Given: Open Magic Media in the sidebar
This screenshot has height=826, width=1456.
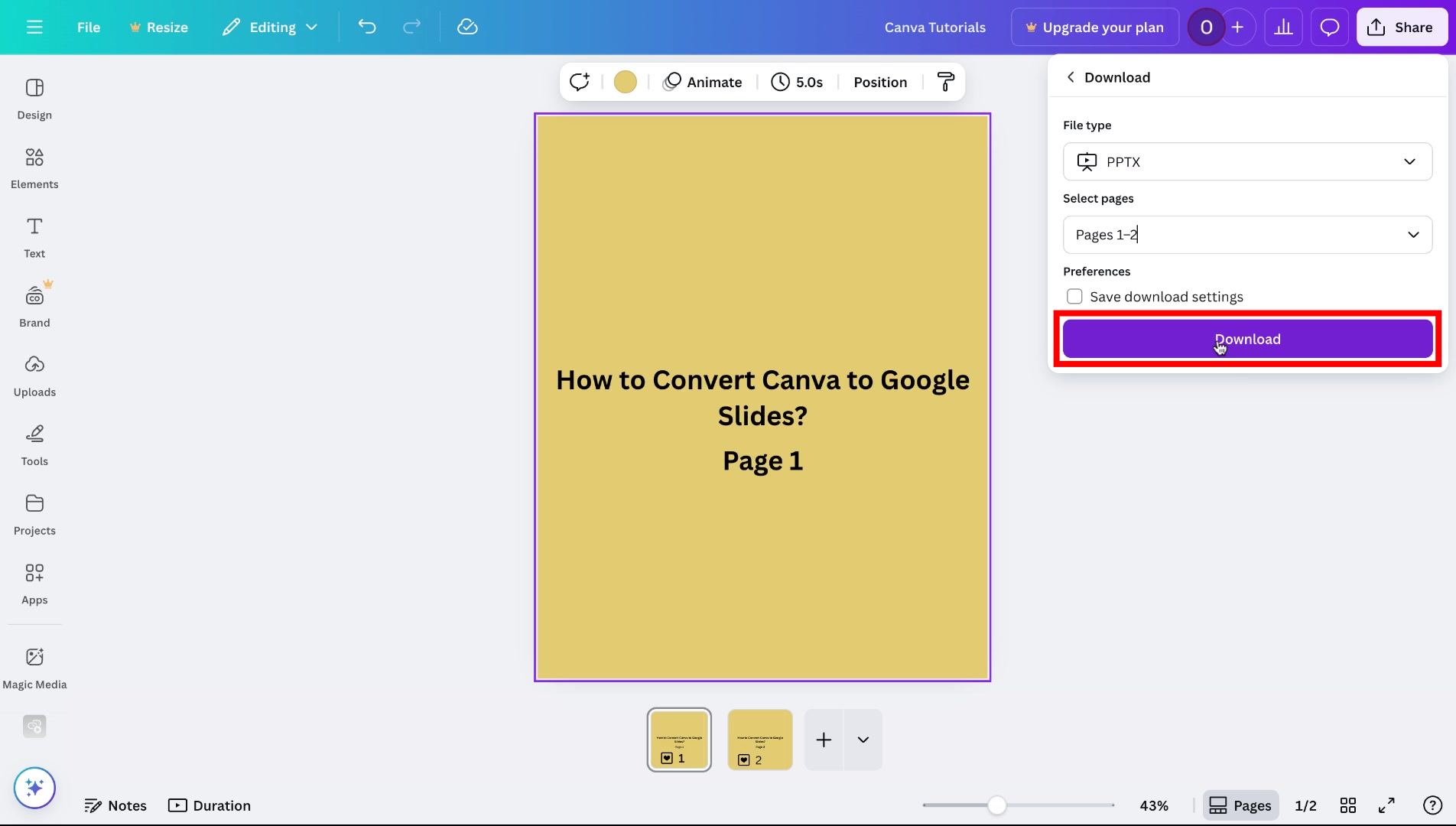Looking at the screenshot, I should coord(34,667).
